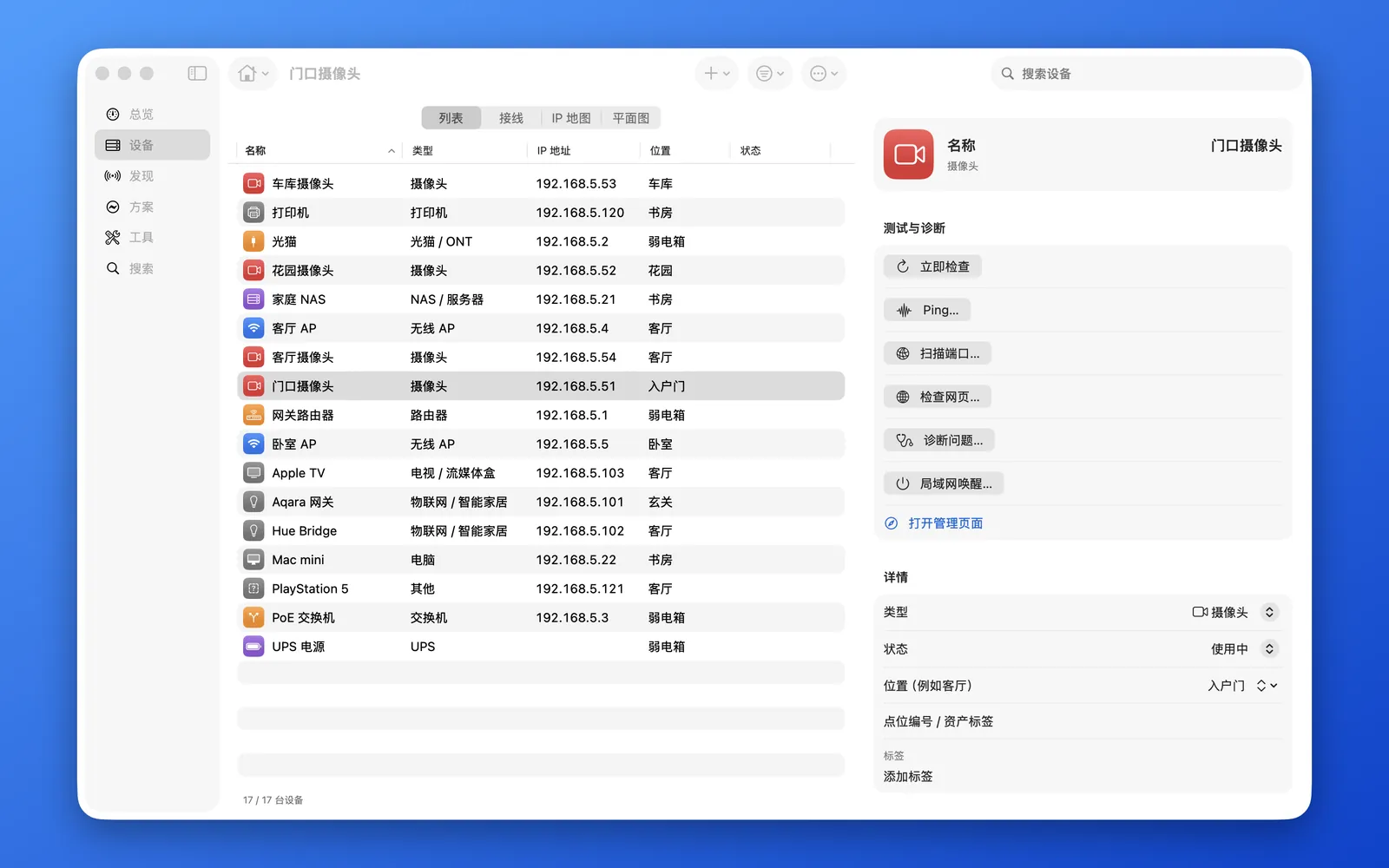Open 方案 in the sidebar
Screen dimensions: 1389x868
tap(152, 207)
